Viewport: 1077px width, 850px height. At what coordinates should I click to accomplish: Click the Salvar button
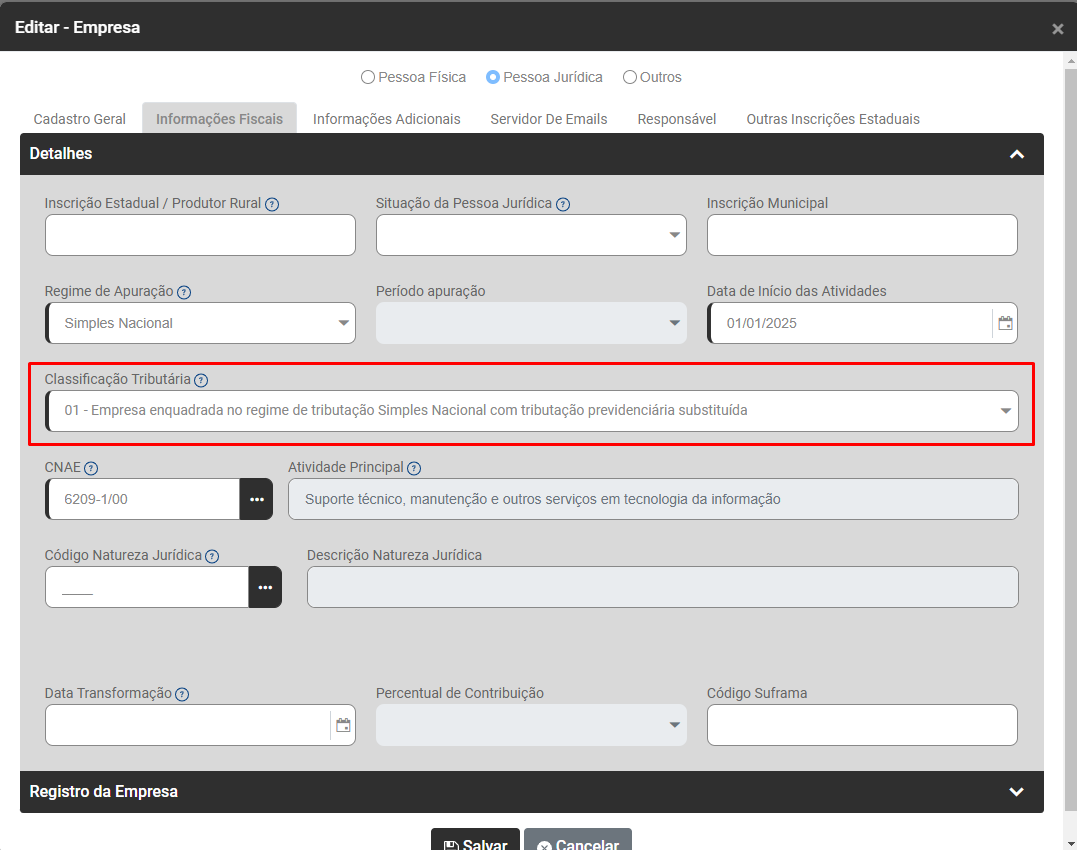[x=475, y=843]
